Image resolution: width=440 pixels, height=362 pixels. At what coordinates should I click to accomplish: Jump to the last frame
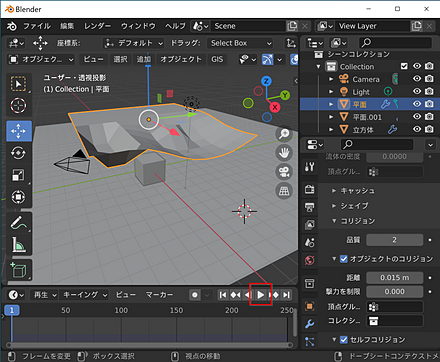click(286, 295)
